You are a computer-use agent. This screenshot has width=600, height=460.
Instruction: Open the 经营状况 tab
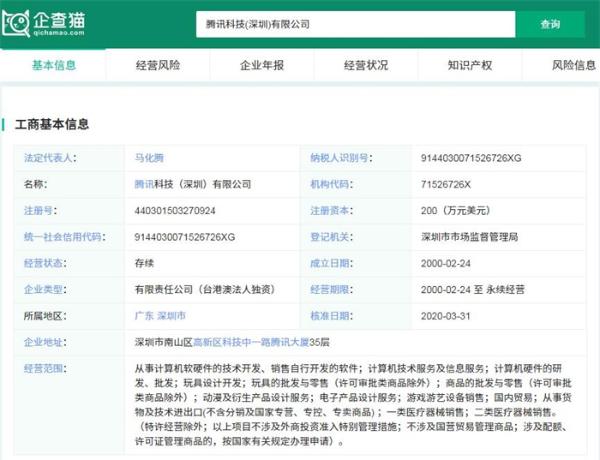pos(366,65)
